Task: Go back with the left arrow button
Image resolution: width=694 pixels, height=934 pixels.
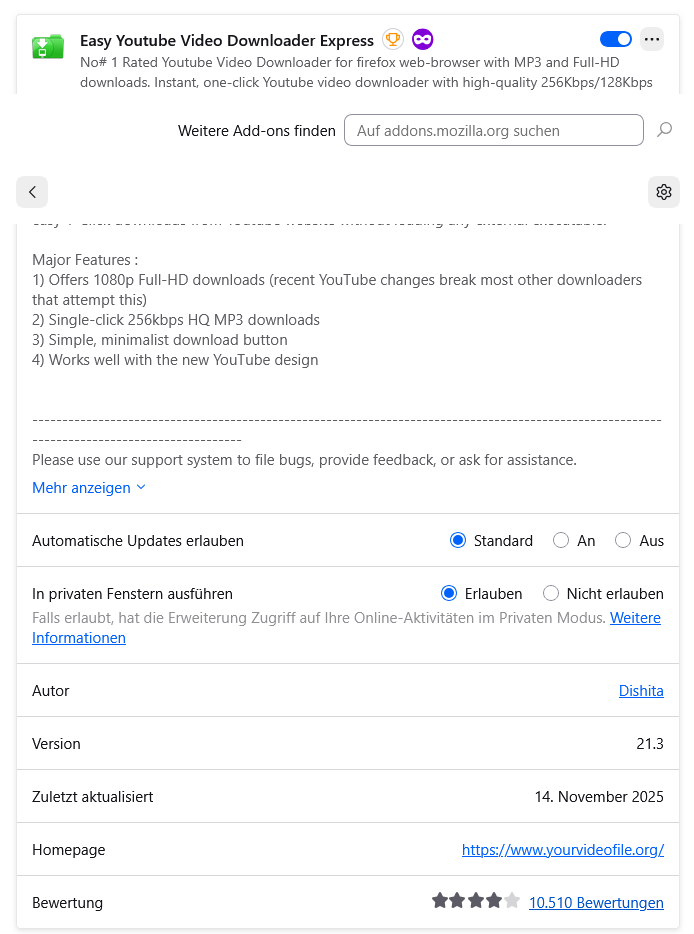Action: pyautogui.click(x=32, y=192)
